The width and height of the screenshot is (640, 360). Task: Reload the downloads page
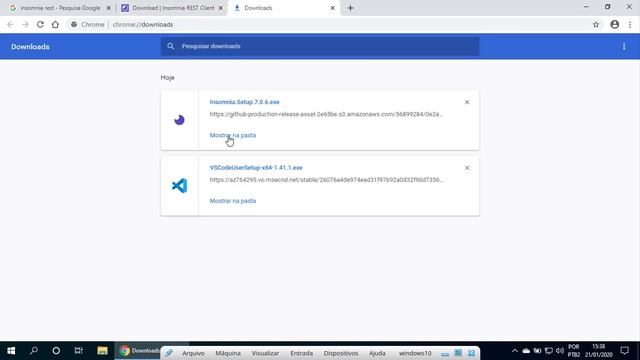[40, 24]
